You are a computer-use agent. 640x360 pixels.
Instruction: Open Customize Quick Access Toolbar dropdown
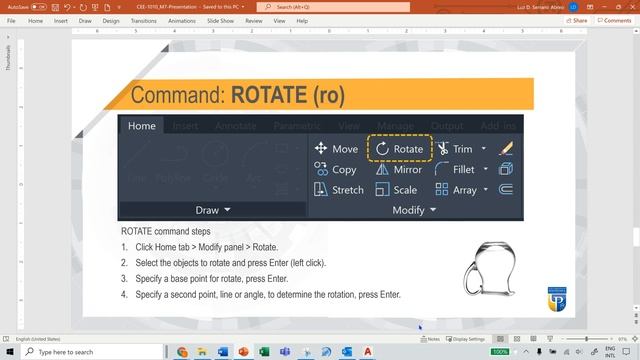119,7
